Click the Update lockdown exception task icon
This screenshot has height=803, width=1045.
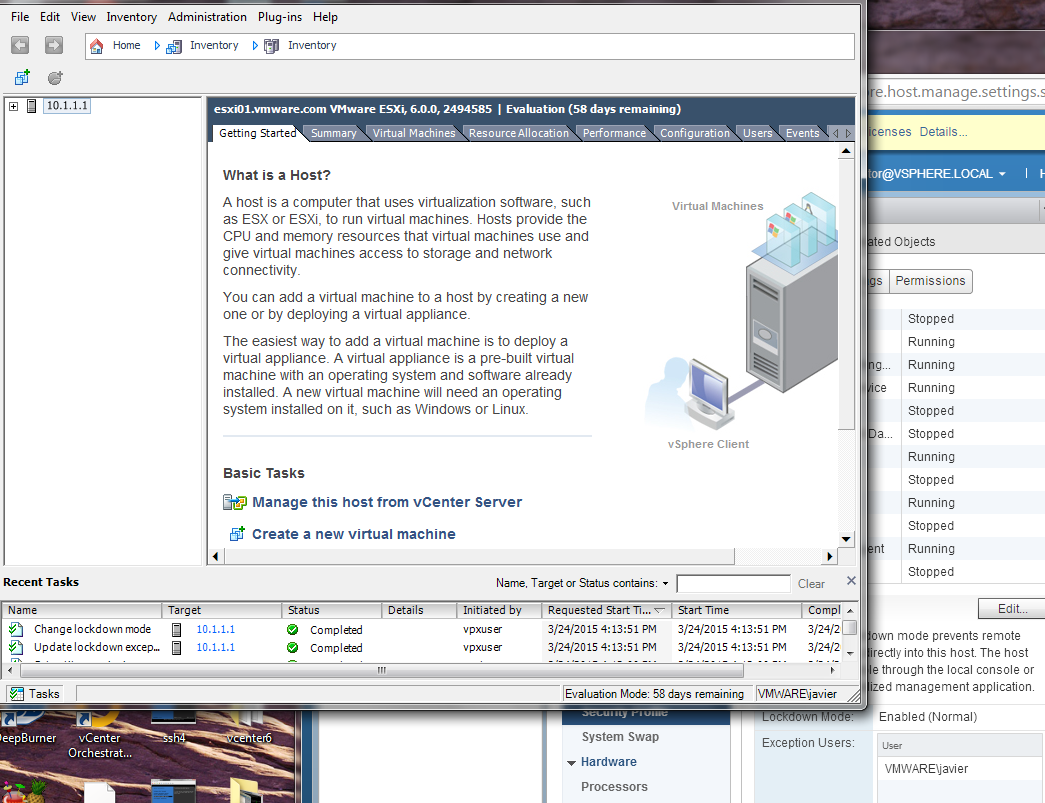point(16,647)
